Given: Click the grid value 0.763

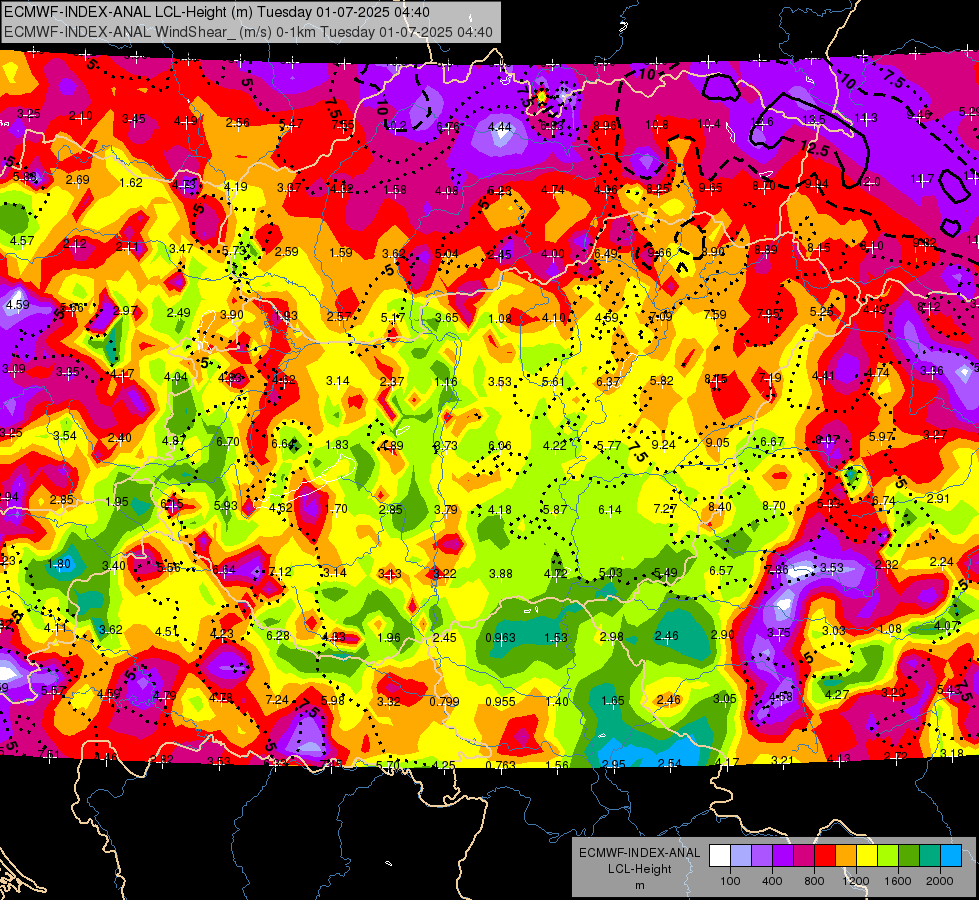Looking at the screenshot, I should click(x=501, y=765).
